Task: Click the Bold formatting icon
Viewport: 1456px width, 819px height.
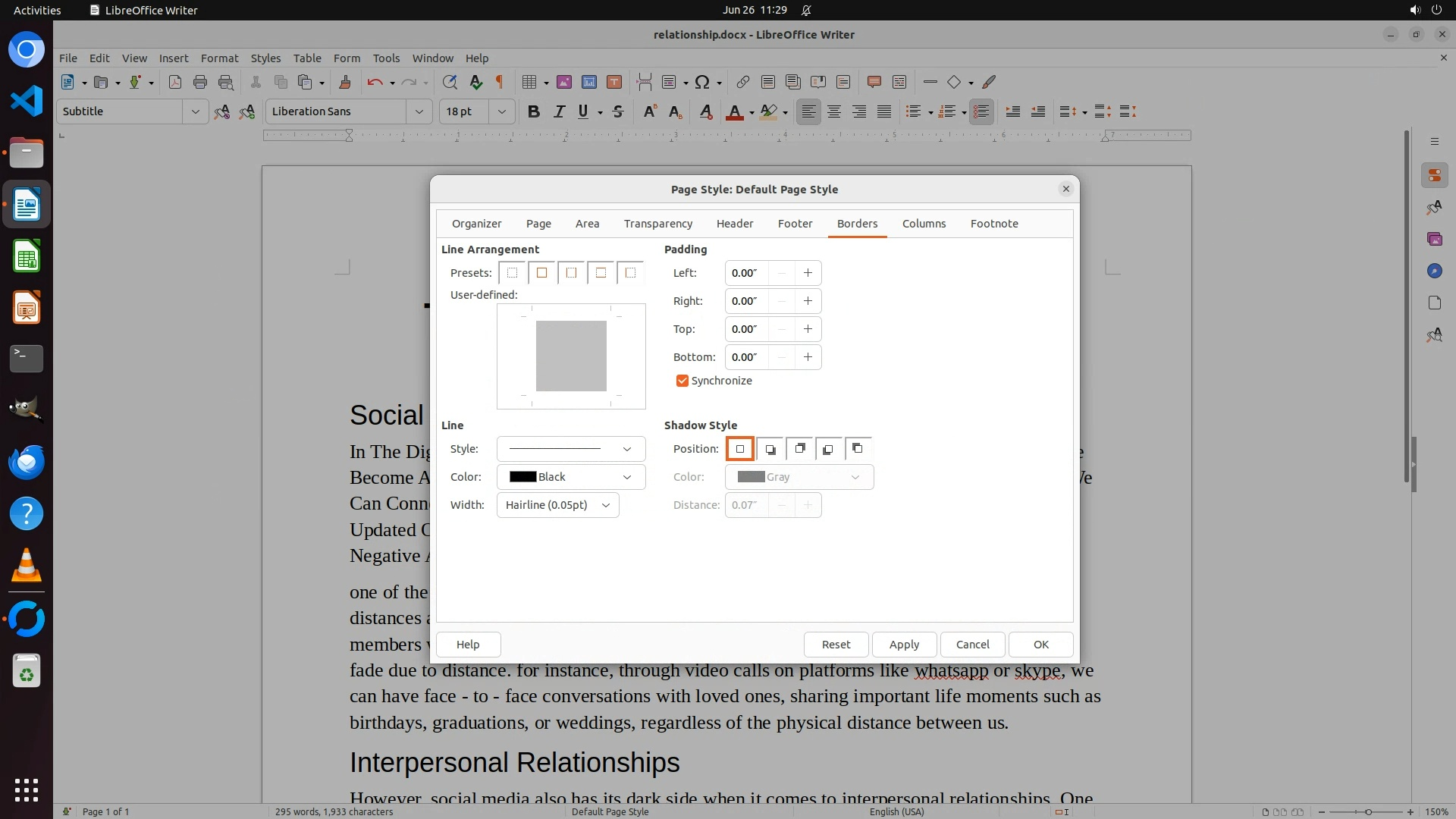Action: pos(533,111)
